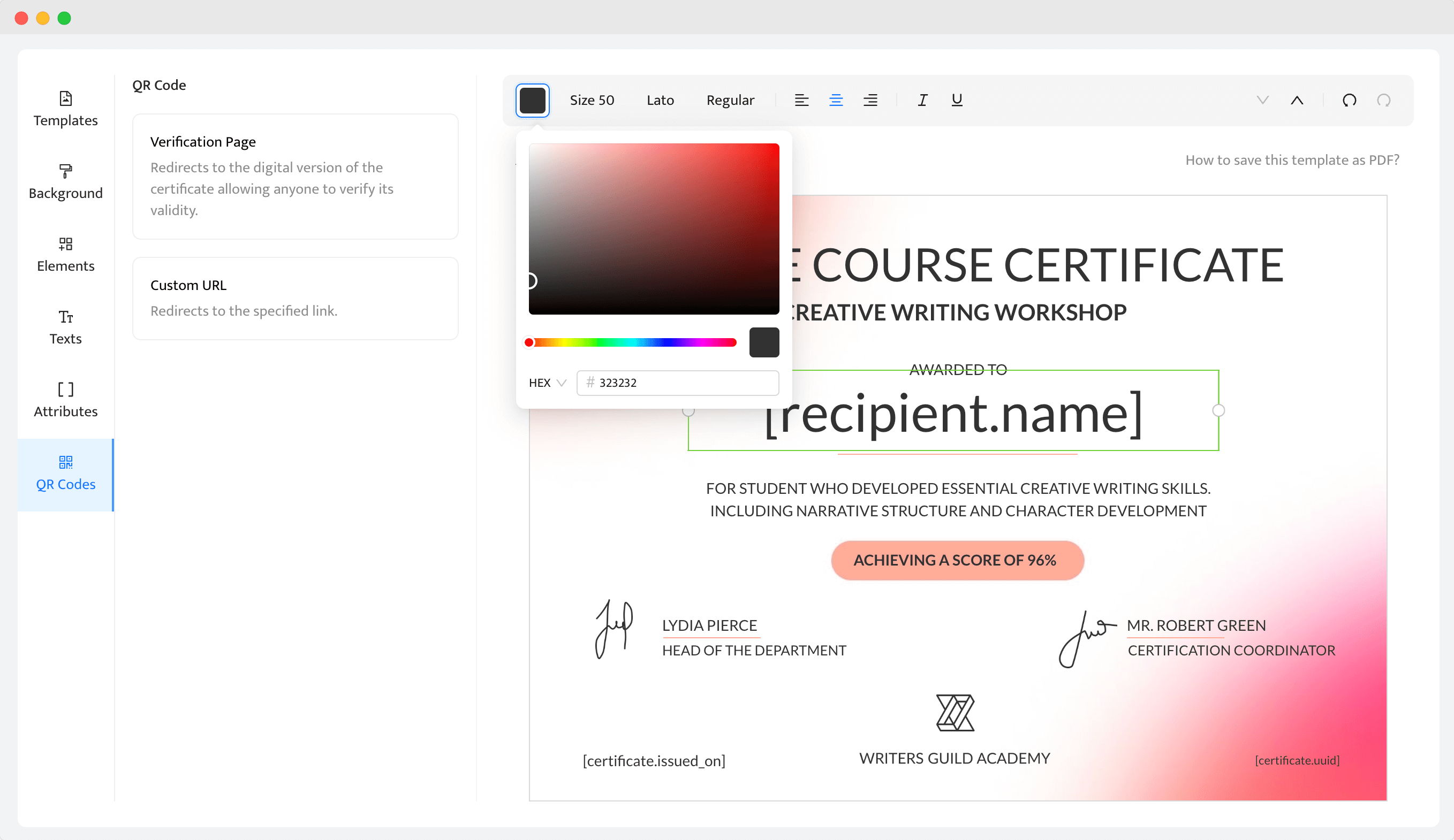Select the Writers Guild Academy logo

coord(955,713)
